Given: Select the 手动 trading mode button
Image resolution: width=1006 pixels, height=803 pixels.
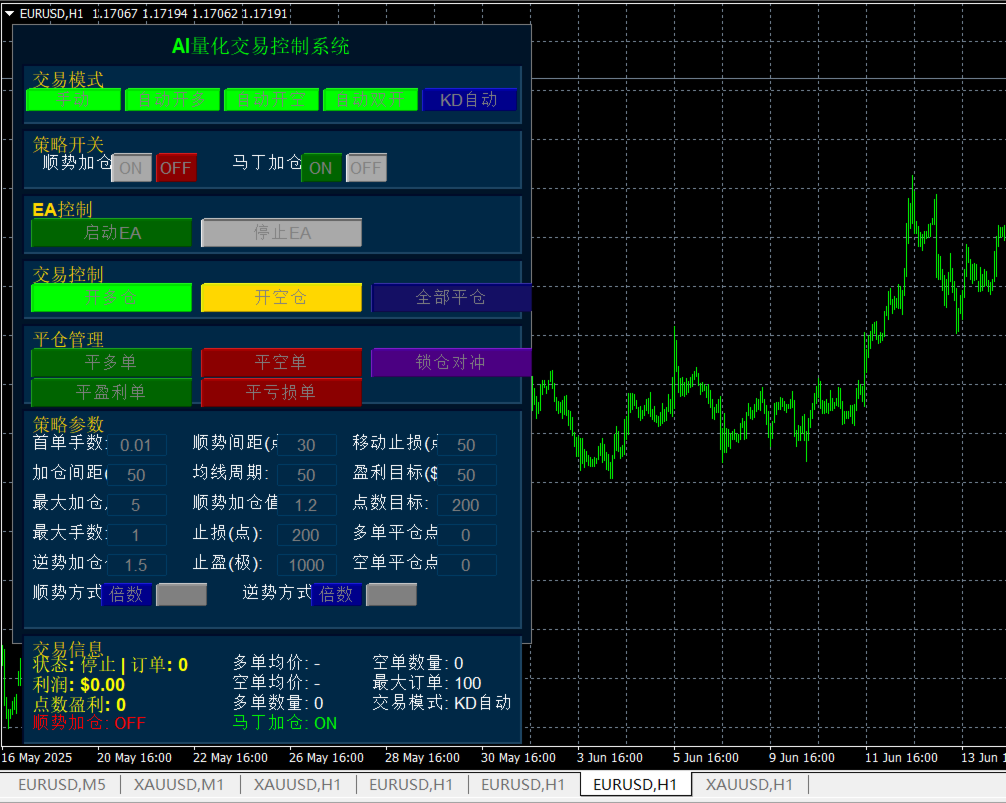Looking at the screenshot, I should (x=73, y=99).
